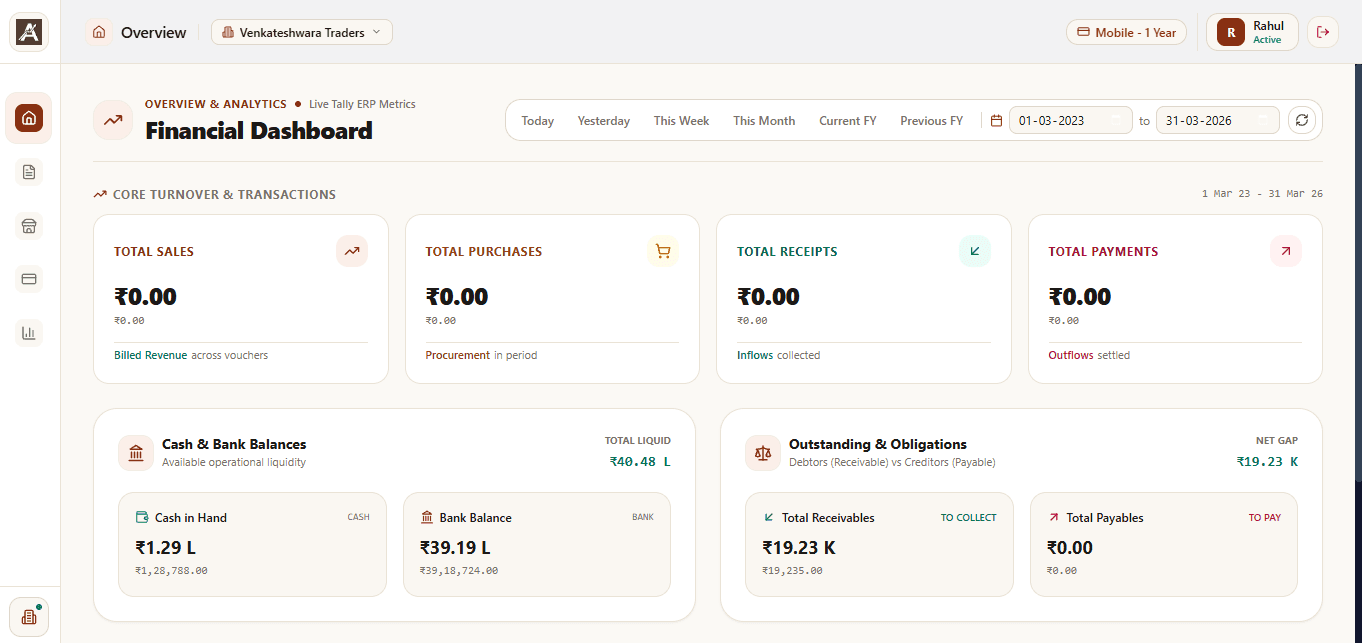Click the Core Turnover & Transactions heading
The image size is (1362, 643).
click(224, 194)
